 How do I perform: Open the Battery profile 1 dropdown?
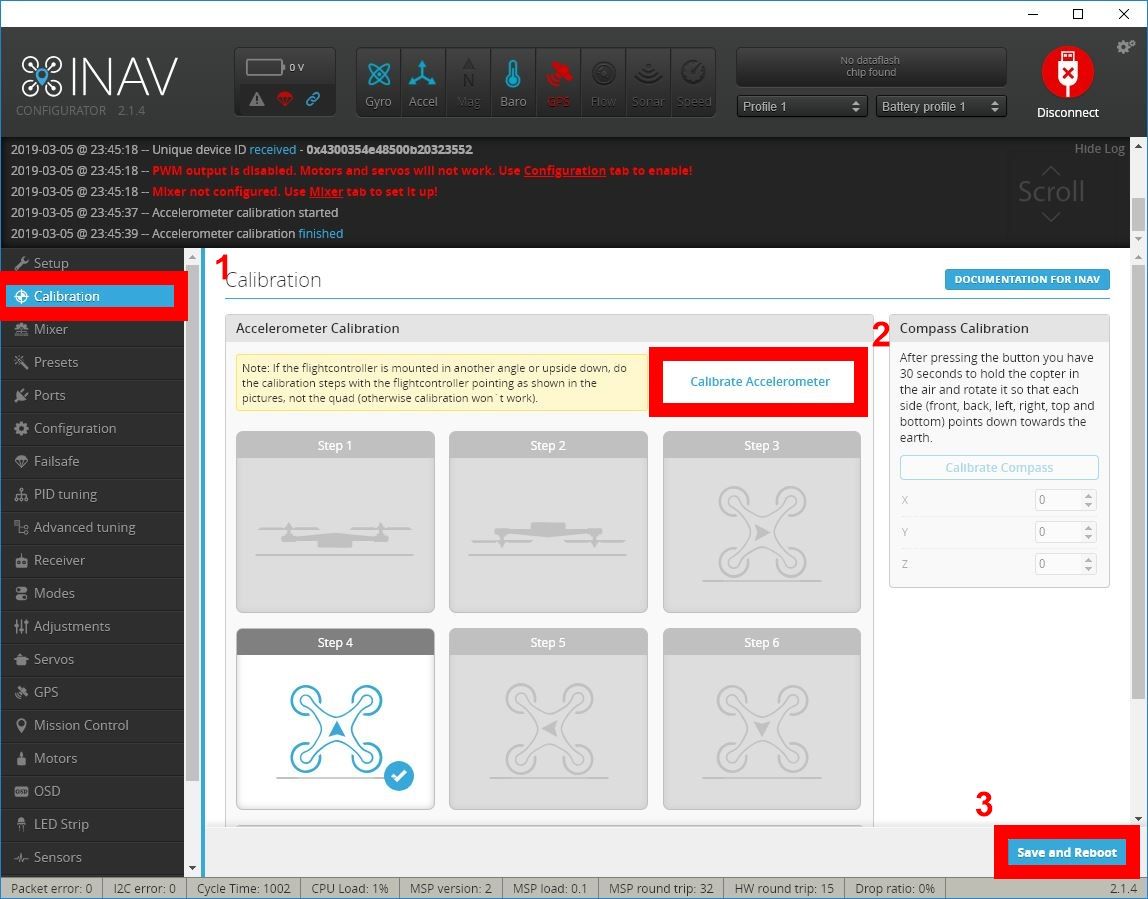point(941,107)
